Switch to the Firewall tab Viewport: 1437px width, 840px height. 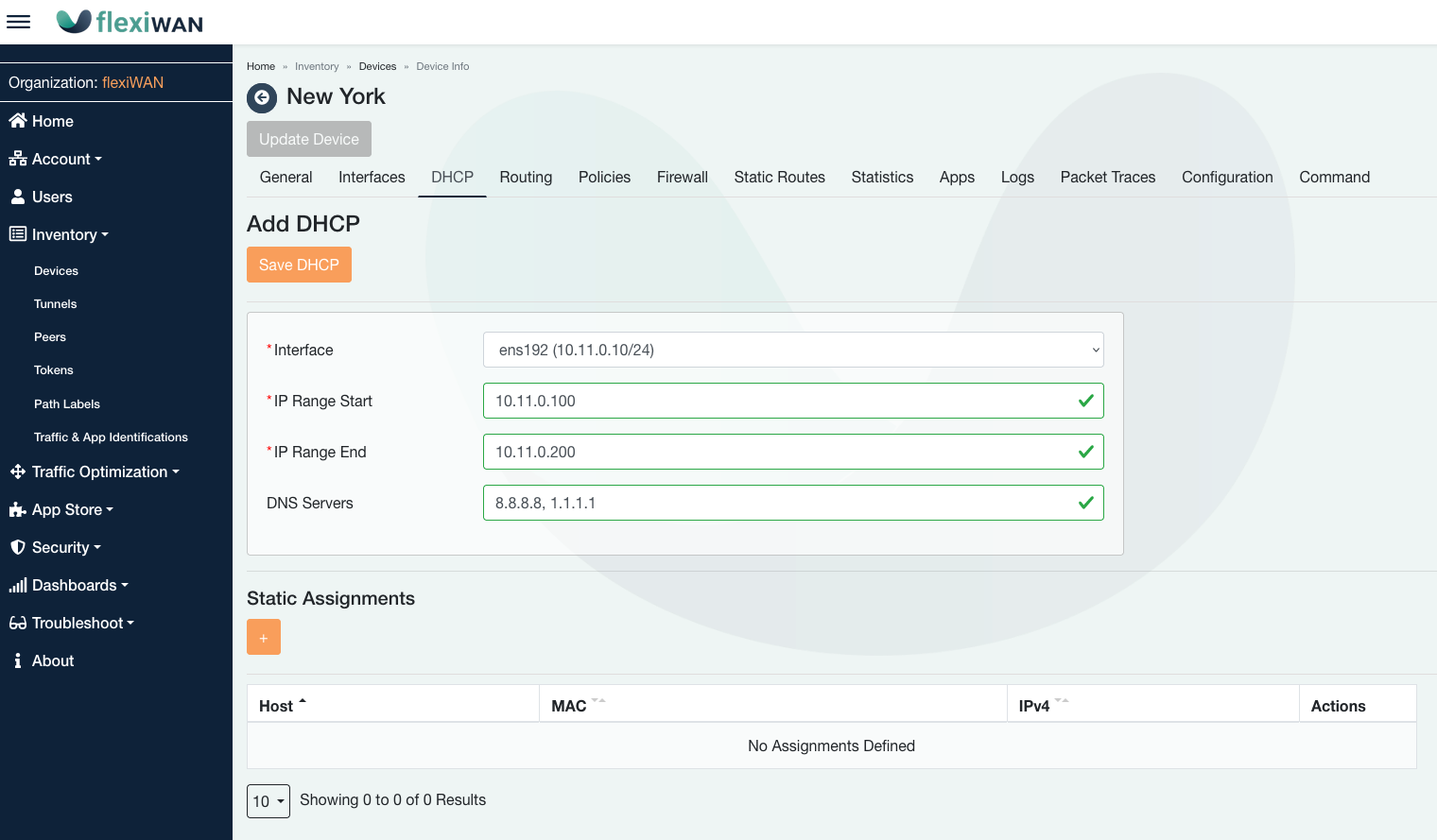[x=682, y=177]
